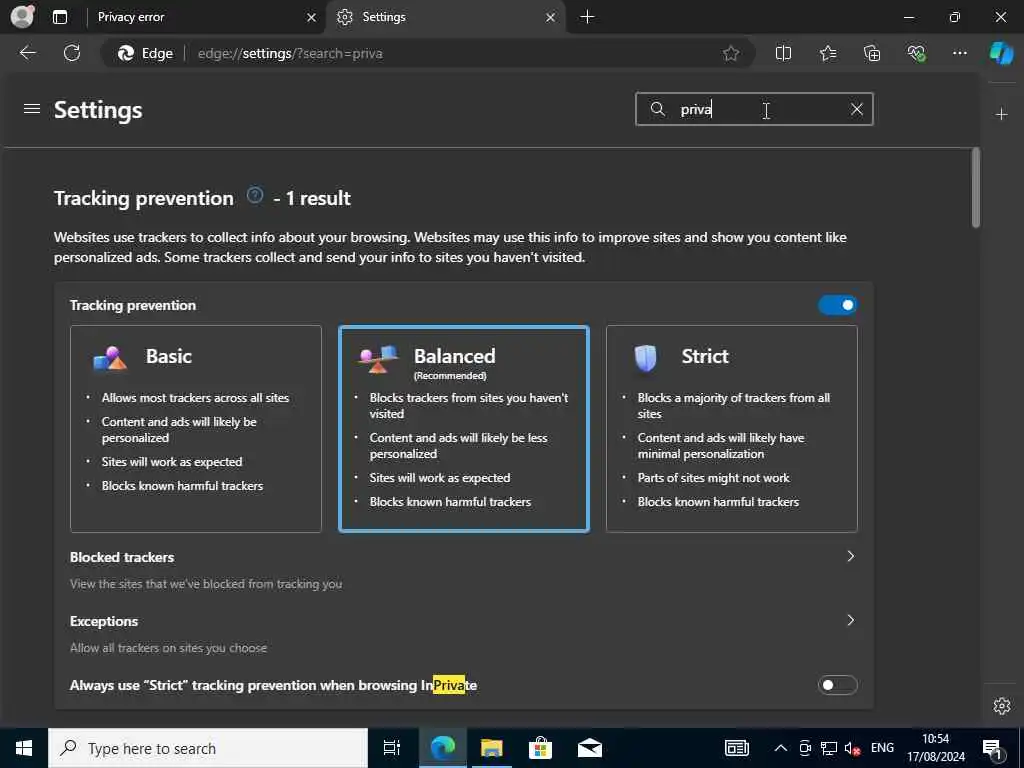Open the Collections icon
Screen dimensions: 1024x768
click(872, 53)
